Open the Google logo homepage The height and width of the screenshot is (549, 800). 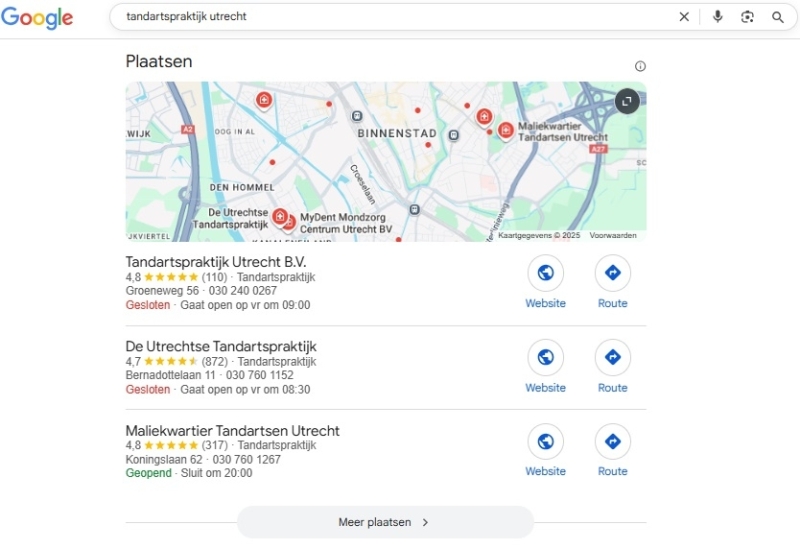point(37,17)
